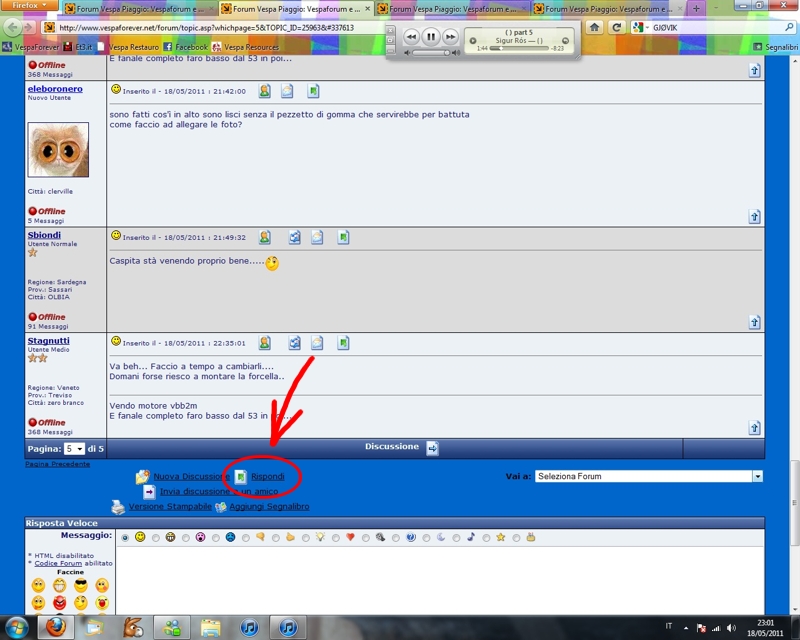Select the grinning face message icon radio
The height and width of the screenshot is (640, 800).
[x=155, y=538]
